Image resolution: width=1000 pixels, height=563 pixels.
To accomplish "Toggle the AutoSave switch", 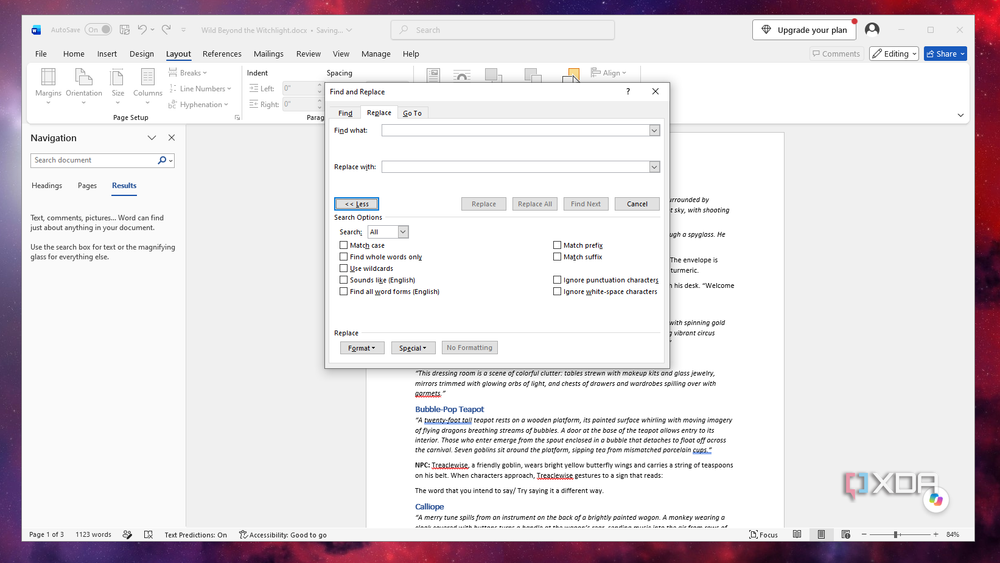I will (x=98, y=30).
